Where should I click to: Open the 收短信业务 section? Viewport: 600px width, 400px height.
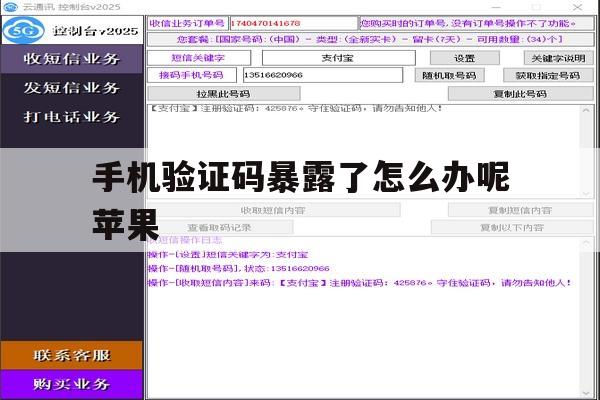pyautogui.click(x=72, y=59)
